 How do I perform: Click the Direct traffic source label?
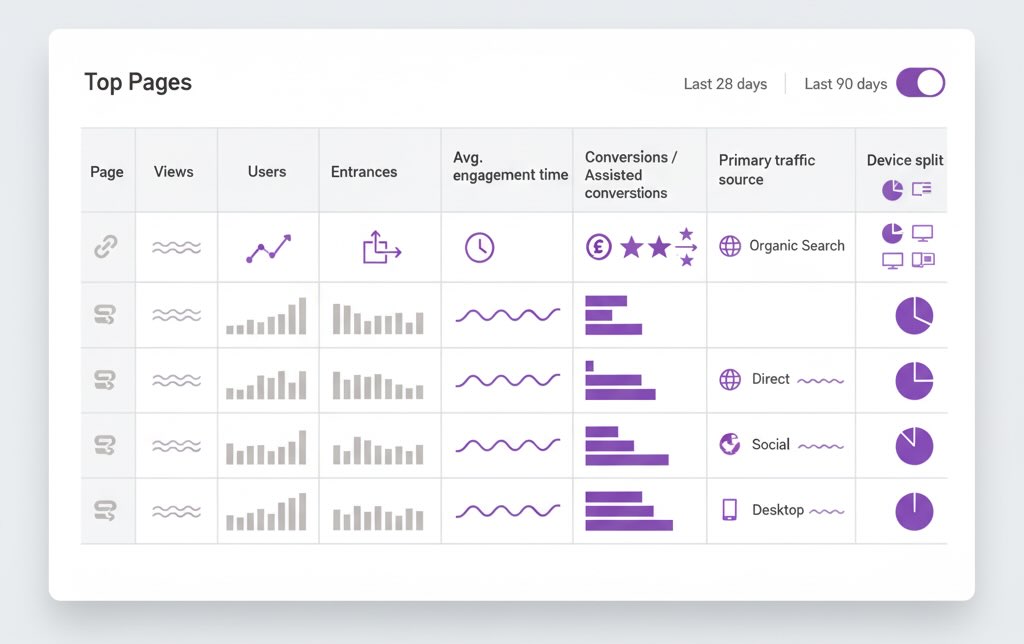click(x=769, y=381)
